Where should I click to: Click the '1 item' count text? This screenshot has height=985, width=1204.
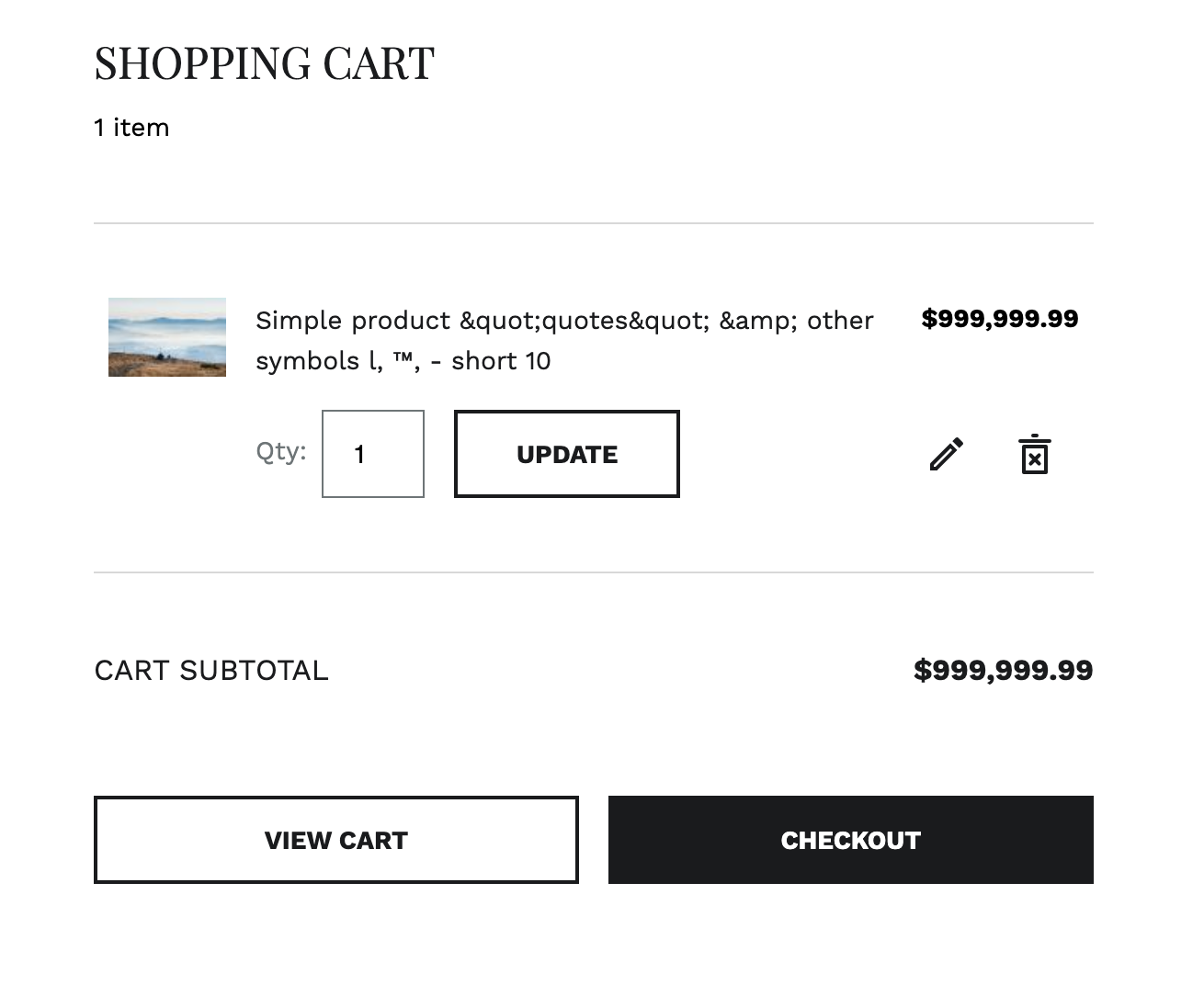click(131, 128)
